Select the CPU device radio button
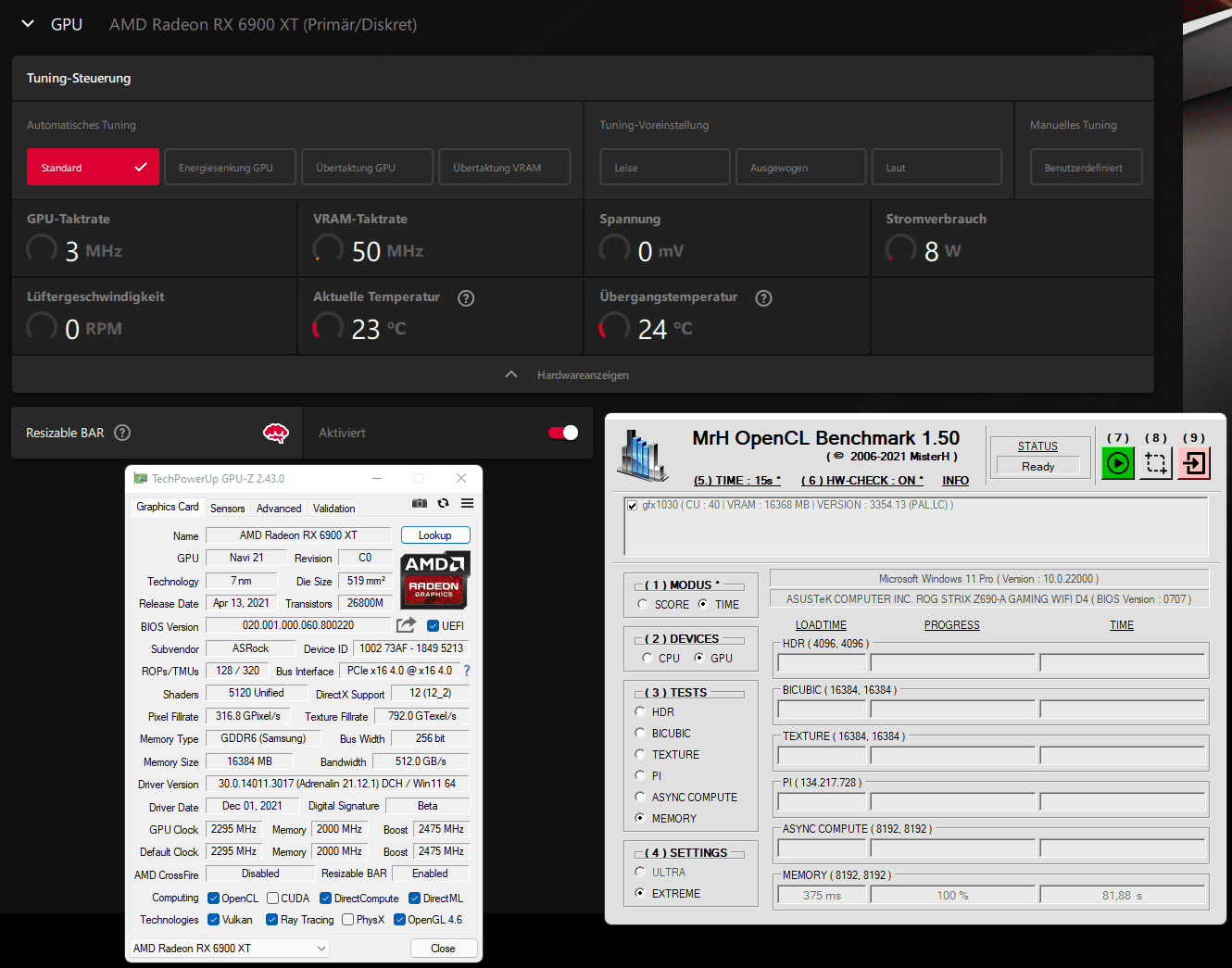The image size is (1232, 968). point(647,658)
